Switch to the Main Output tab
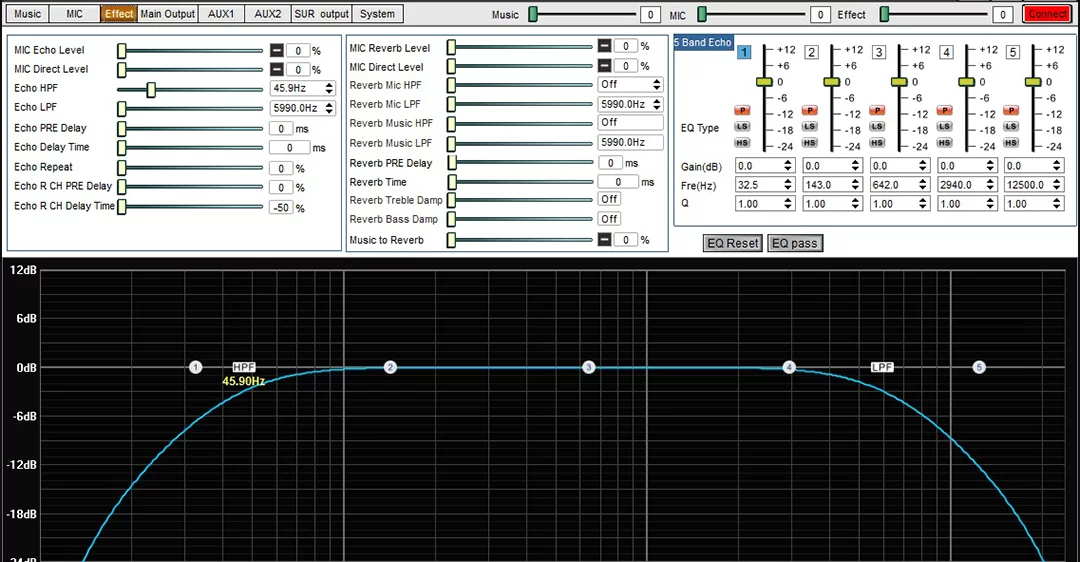This screenshot has height=562, width=1080. tap(167, 14)
